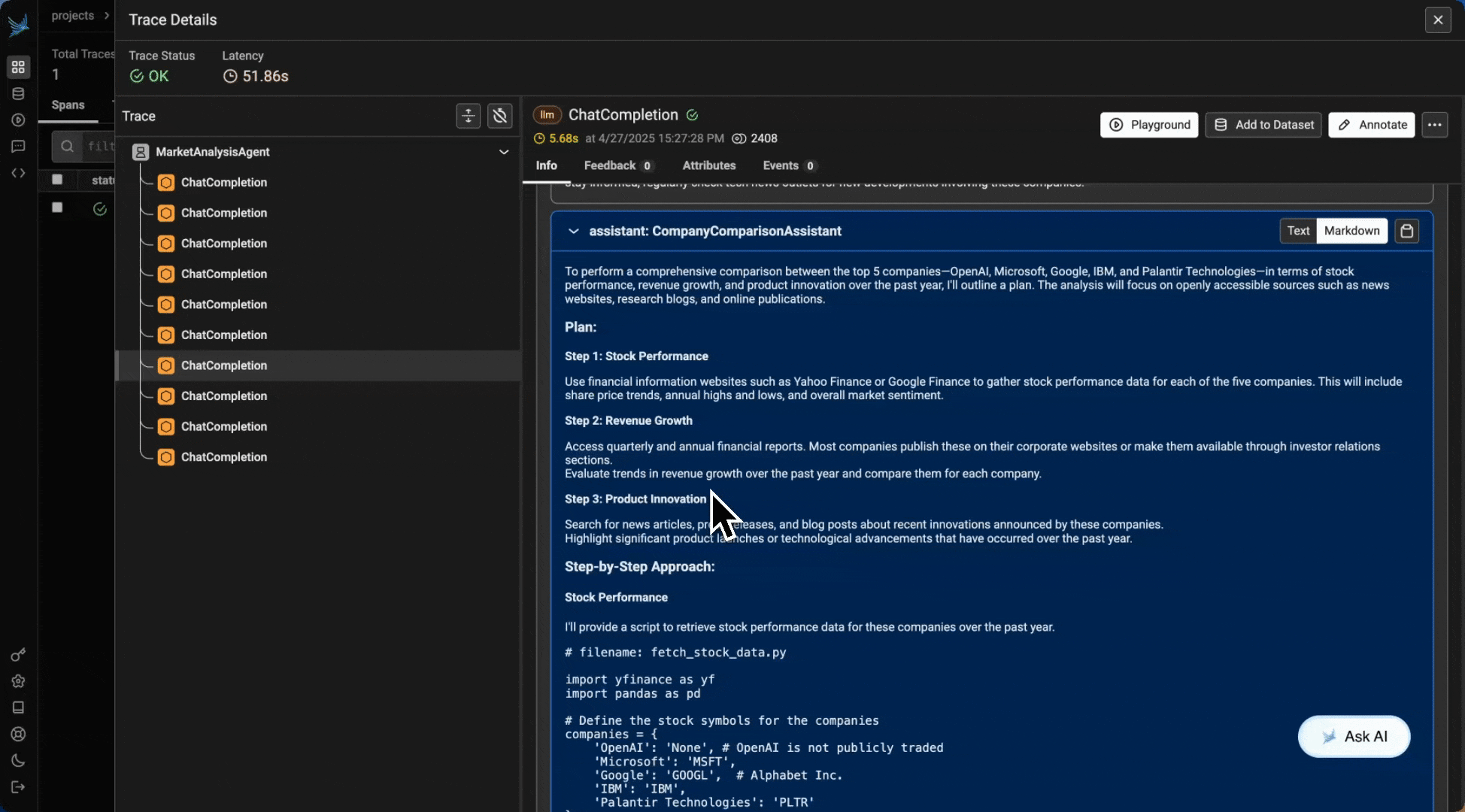1465x812 pixels.
Task: Toggle dark mode moon icon
Action: [x=18, y=761]
